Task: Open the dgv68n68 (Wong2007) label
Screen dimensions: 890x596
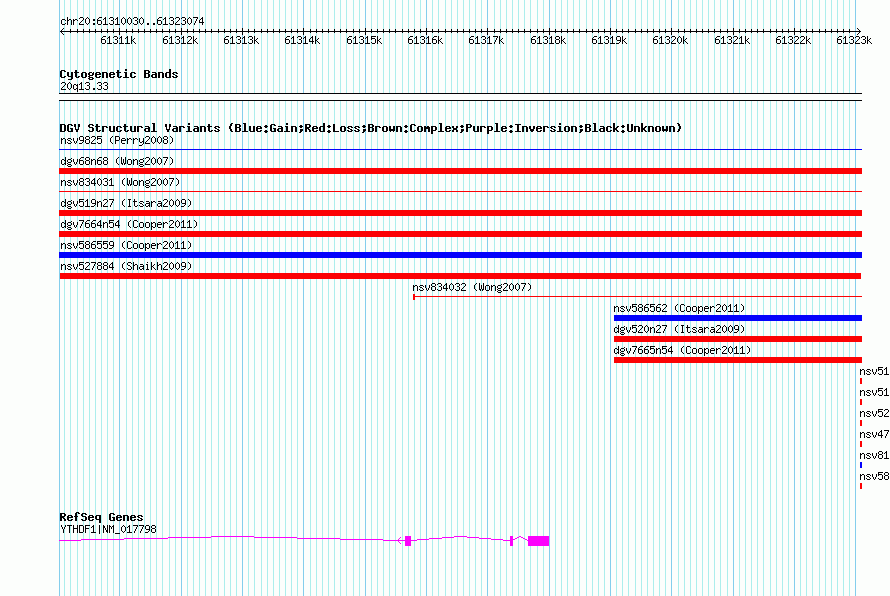Action: [117, 161]
